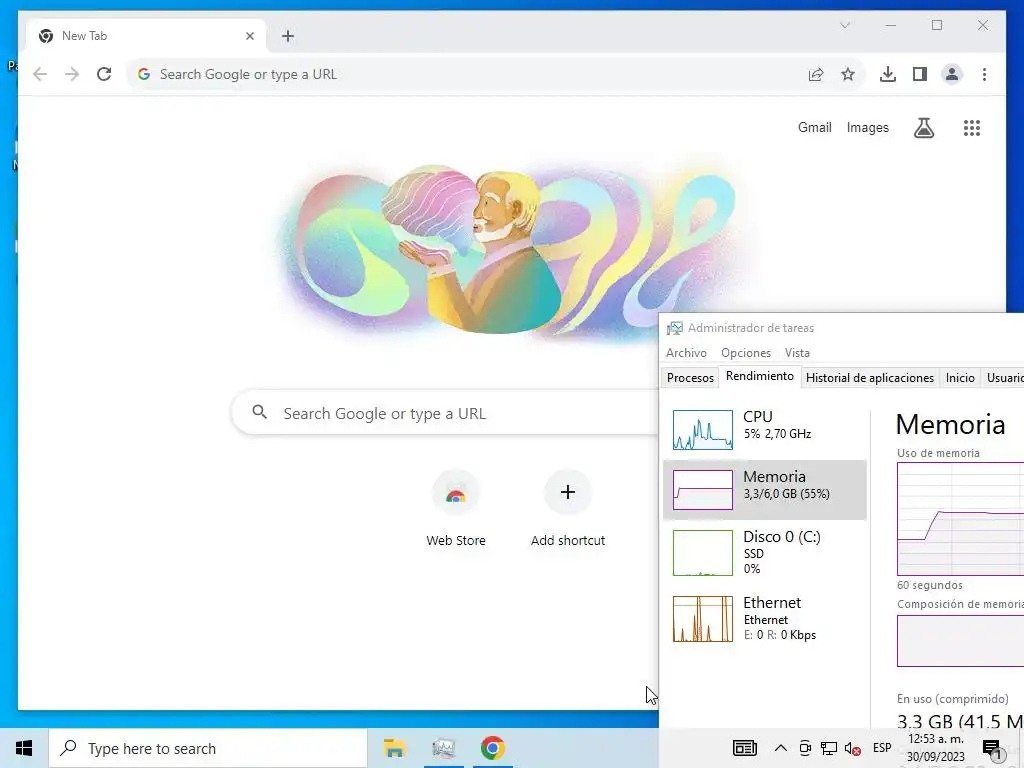The height and width of the screenshot is (768, 1024).
Task: Go forward in Chrome navigation
Action: [x=72, y=74]
